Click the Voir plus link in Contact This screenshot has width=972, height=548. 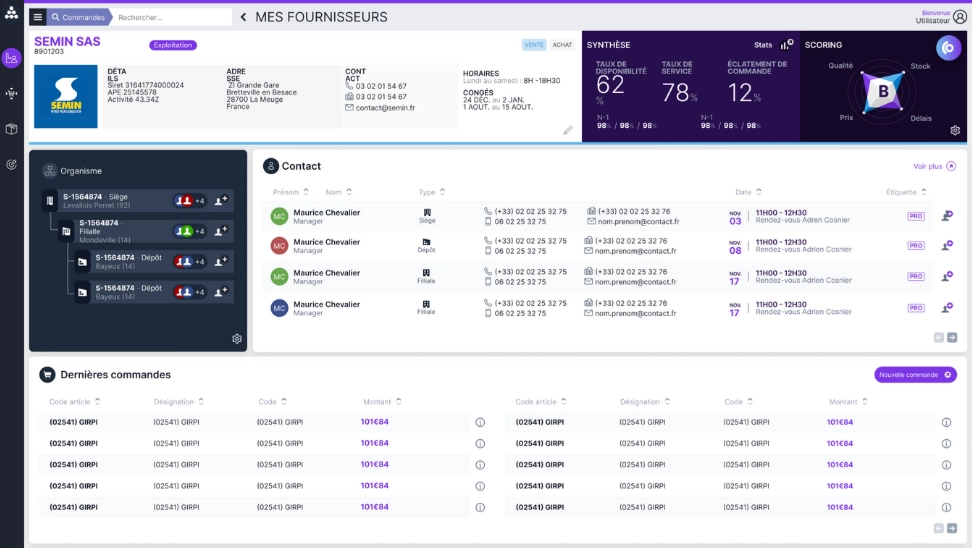(x=934, y=167)
